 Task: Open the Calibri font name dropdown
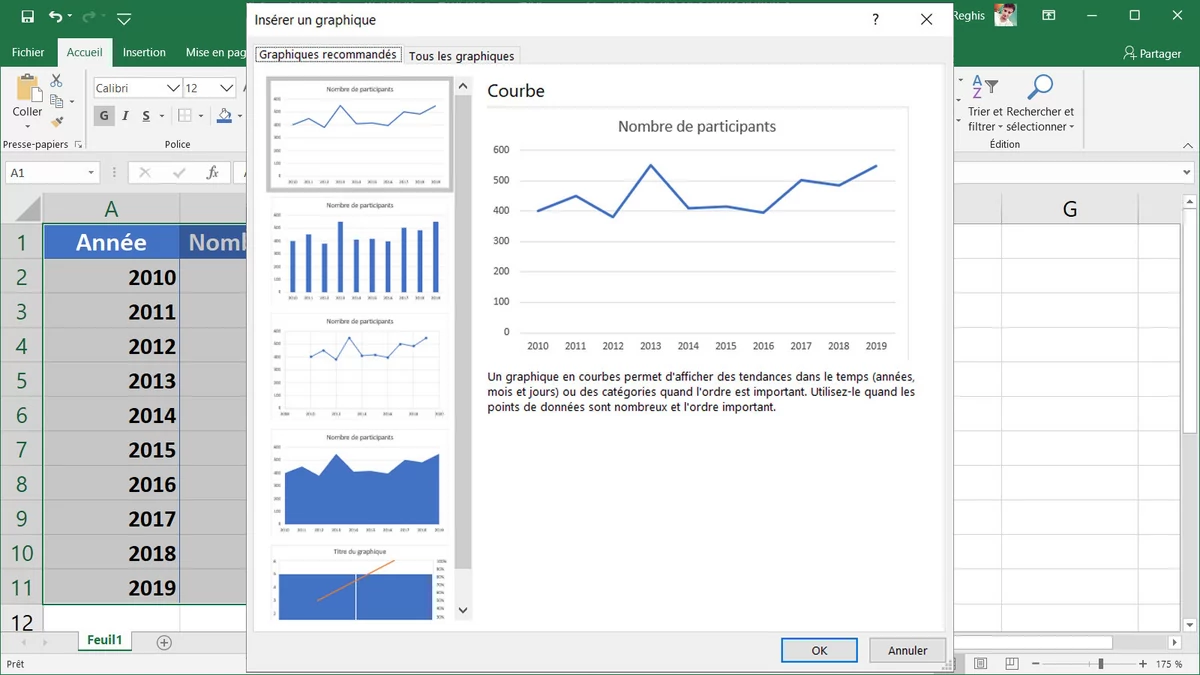click(173, 88)
